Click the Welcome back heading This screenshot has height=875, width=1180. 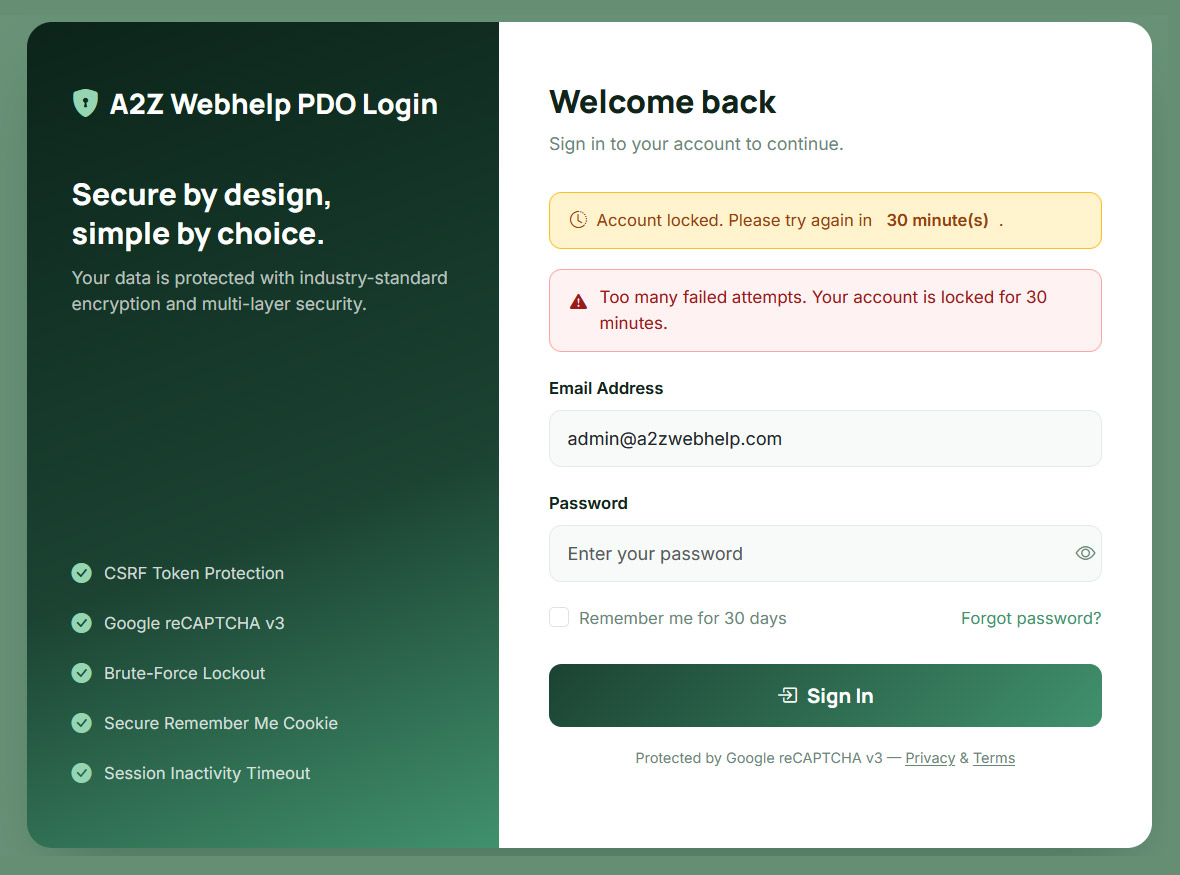click(x=662, y=102)
